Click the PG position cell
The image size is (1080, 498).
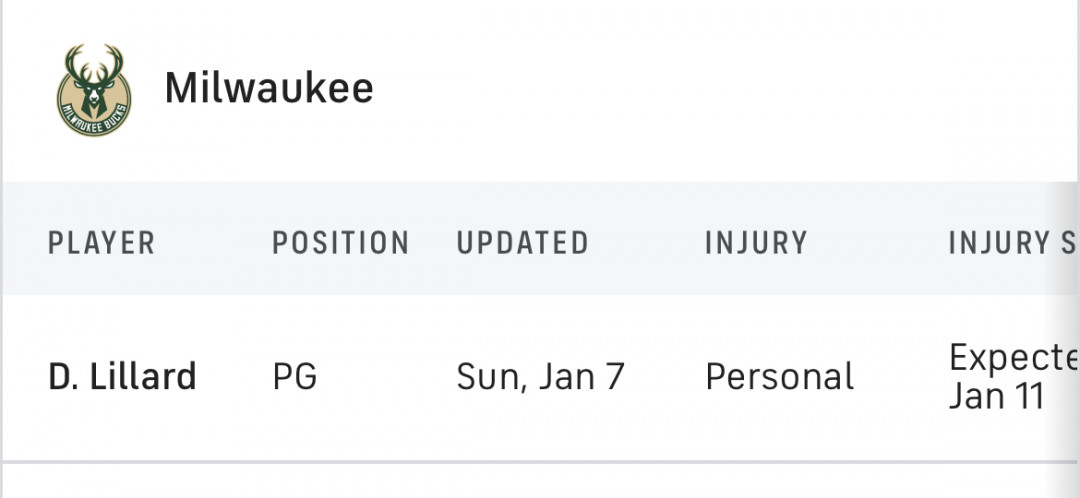coord(295,377)
